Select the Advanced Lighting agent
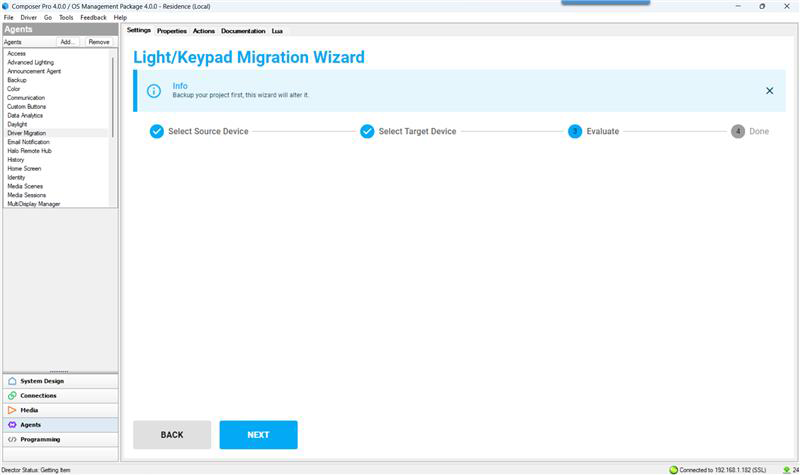 pyautogui.click(x=30, y=62)
